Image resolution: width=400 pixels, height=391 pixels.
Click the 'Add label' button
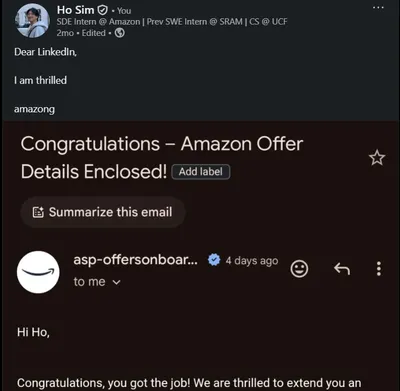(201, 172)
